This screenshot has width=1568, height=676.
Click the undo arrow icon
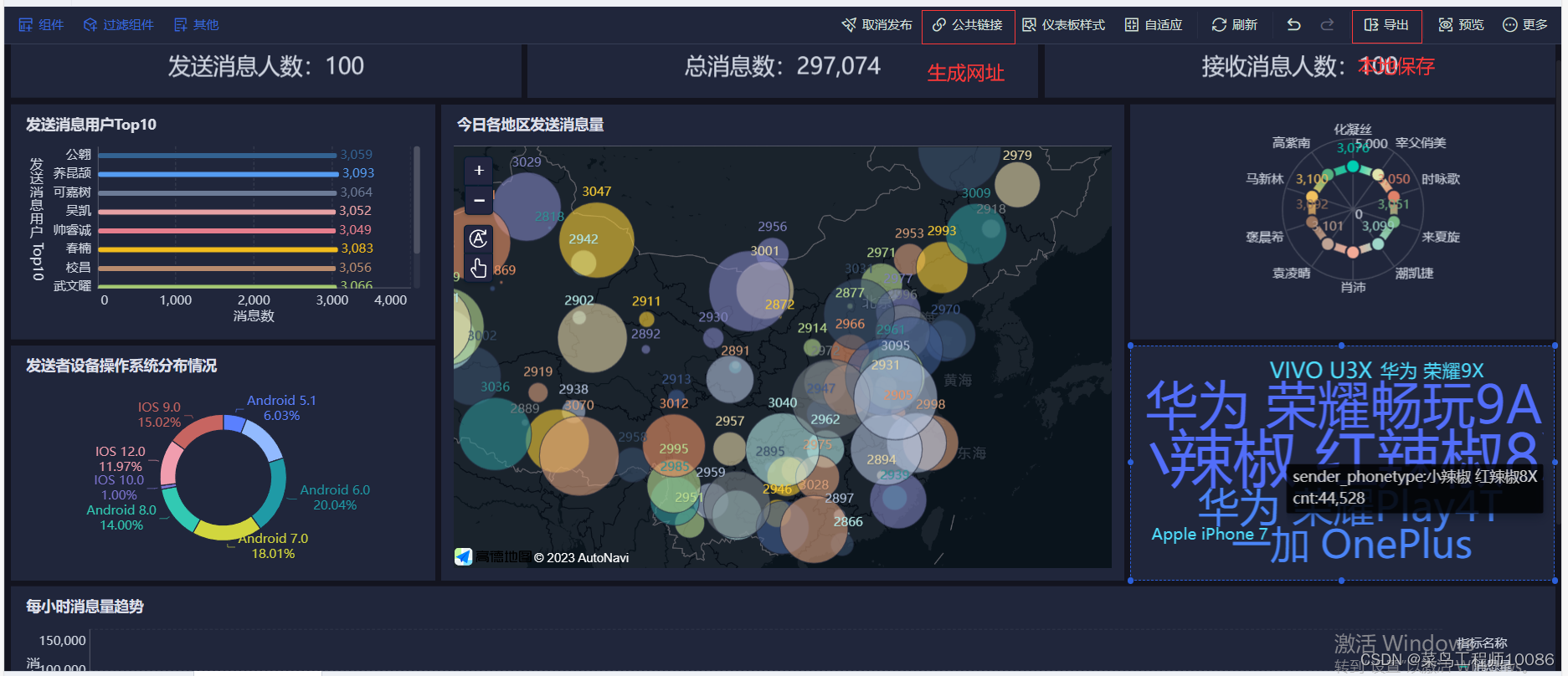[1293, 25]
